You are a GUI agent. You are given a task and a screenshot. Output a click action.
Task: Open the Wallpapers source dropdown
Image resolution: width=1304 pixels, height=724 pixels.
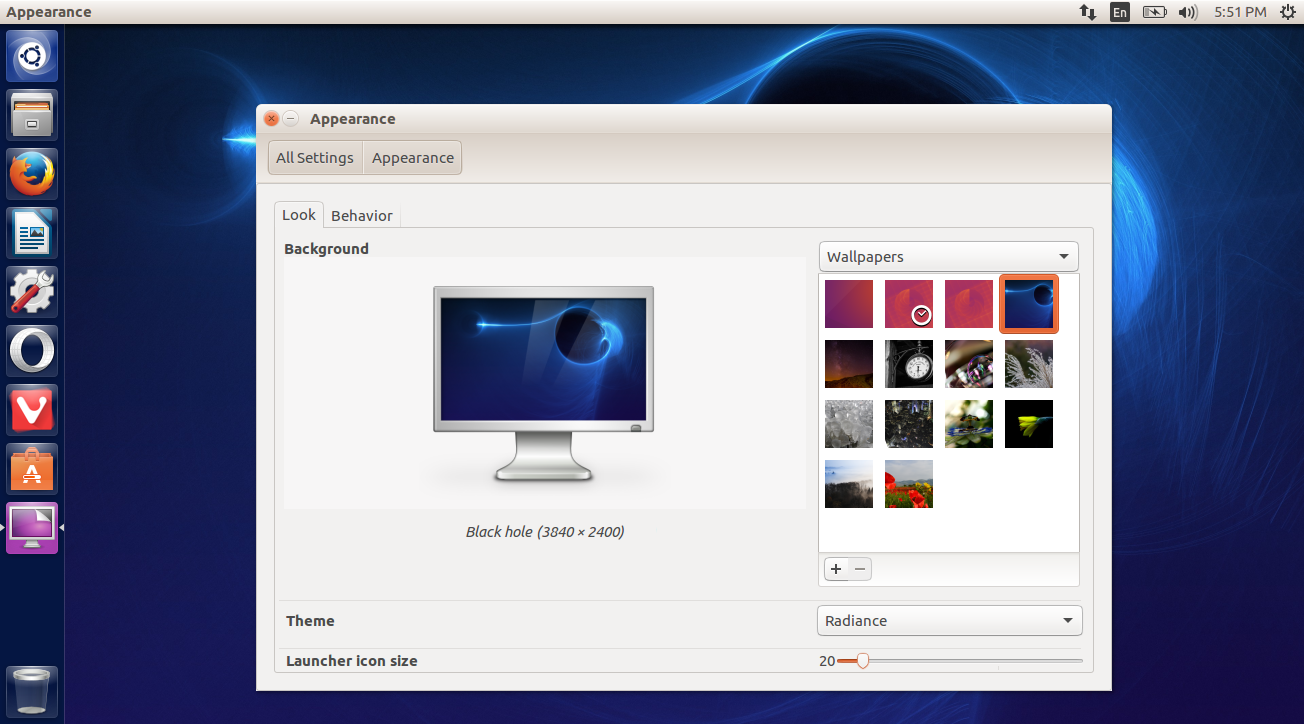947,256
